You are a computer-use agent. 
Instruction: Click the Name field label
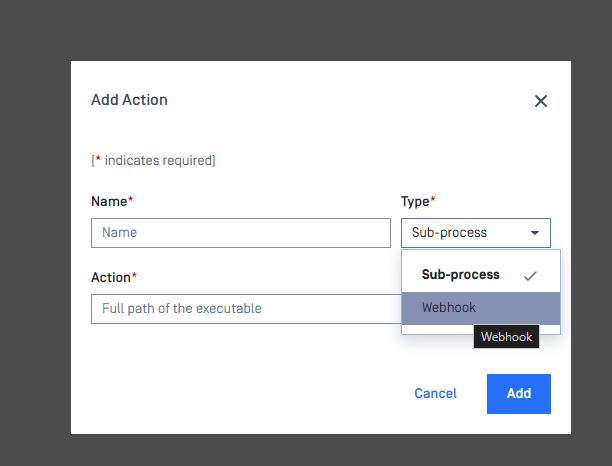tap(109, 201)
